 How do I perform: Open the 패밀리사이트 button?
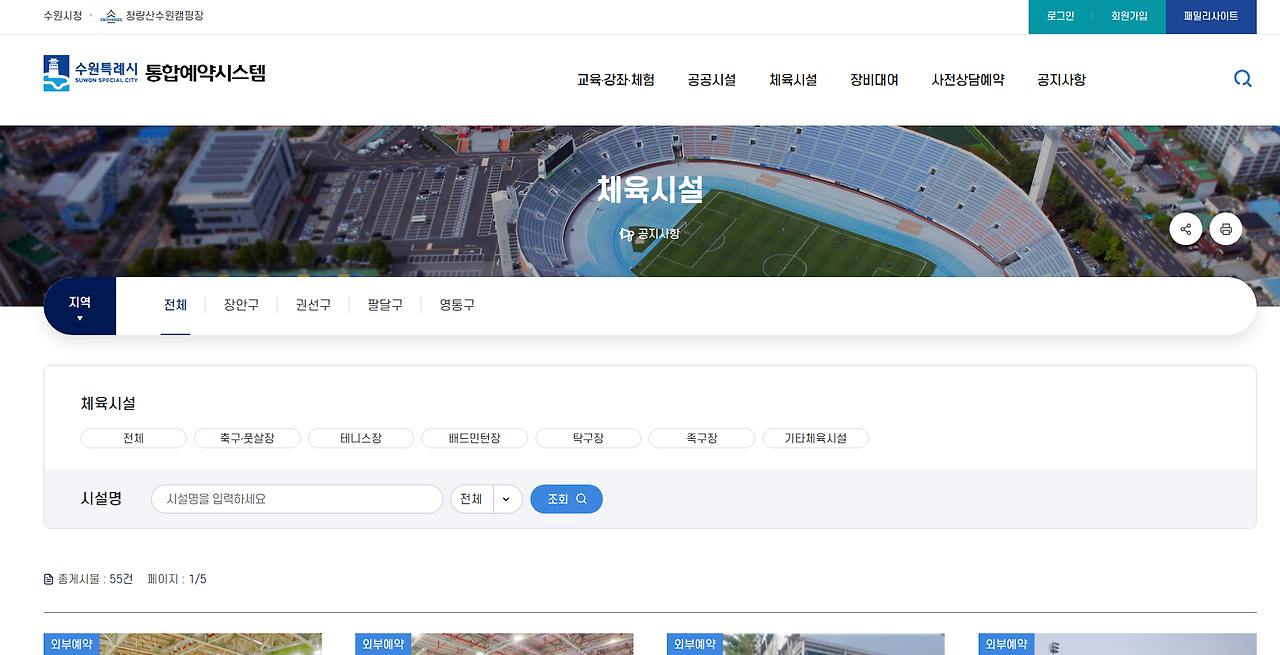1211,17
